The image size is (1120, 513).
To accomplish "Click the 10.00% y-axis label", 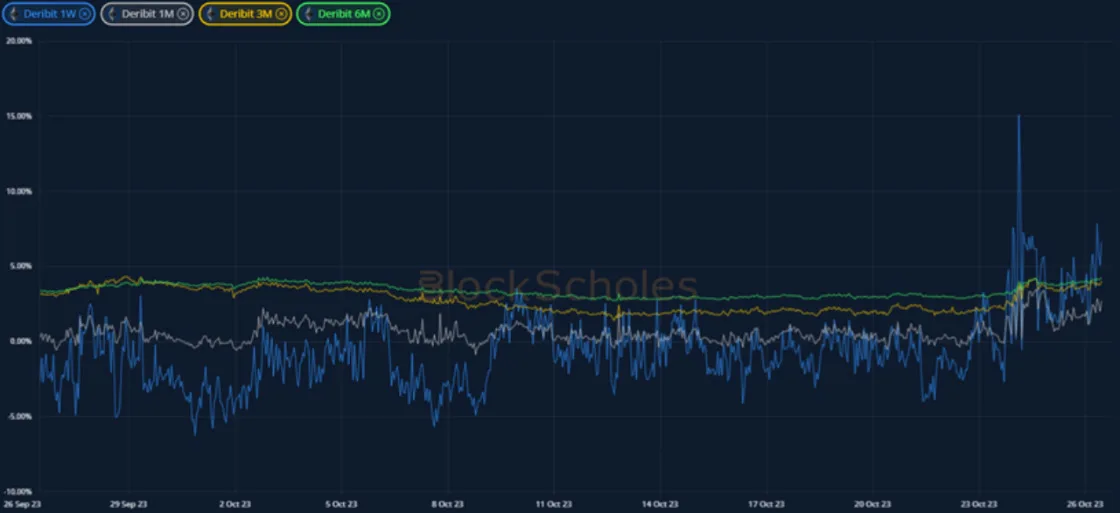I will [18, 191].
